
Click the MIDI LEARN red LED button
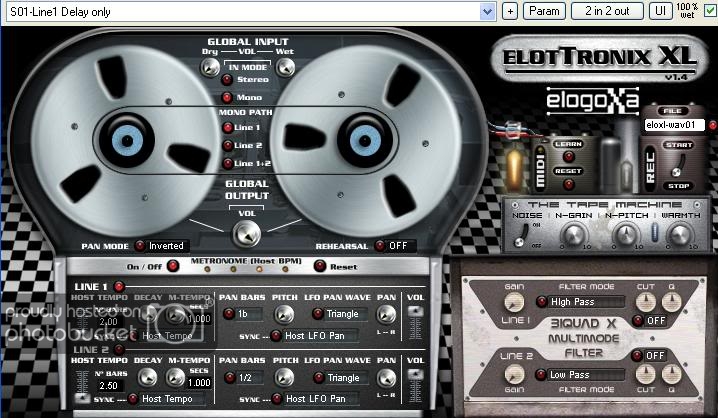coord(568,157)
